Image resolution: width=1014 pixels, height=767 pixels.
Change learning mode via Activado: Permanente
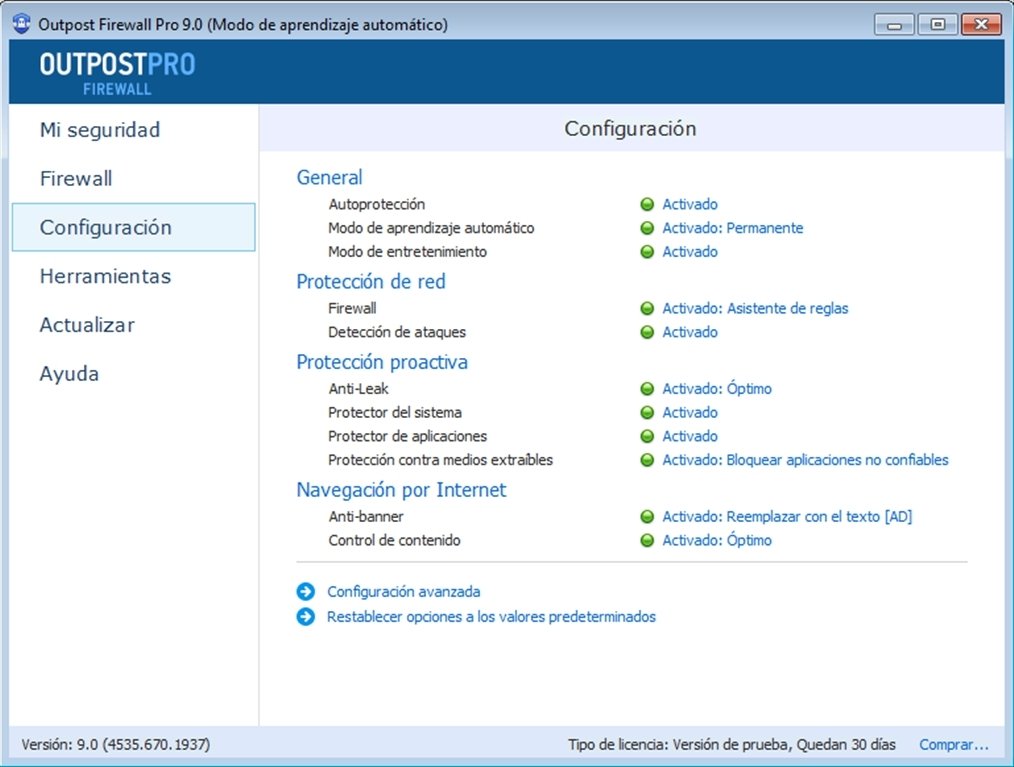pyautogui.click(x=732, y=228)
